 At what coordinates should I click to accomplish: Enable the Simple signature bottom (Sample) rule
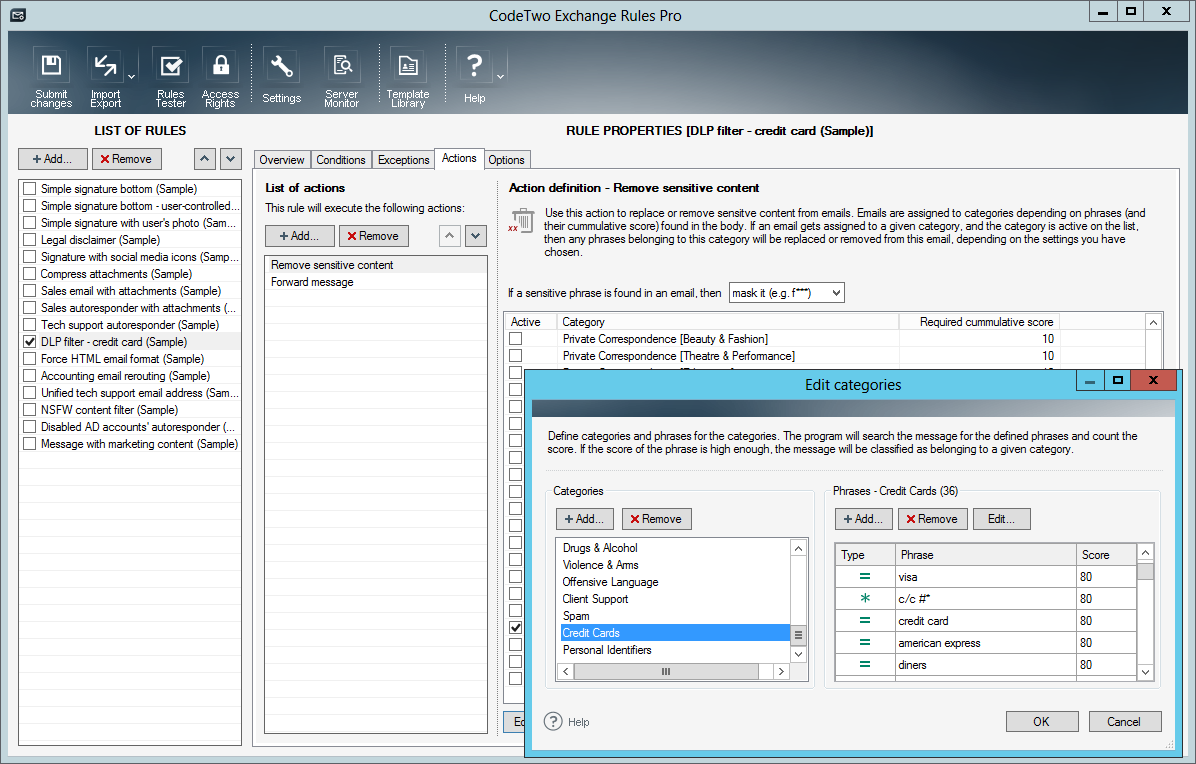point(30,188)
